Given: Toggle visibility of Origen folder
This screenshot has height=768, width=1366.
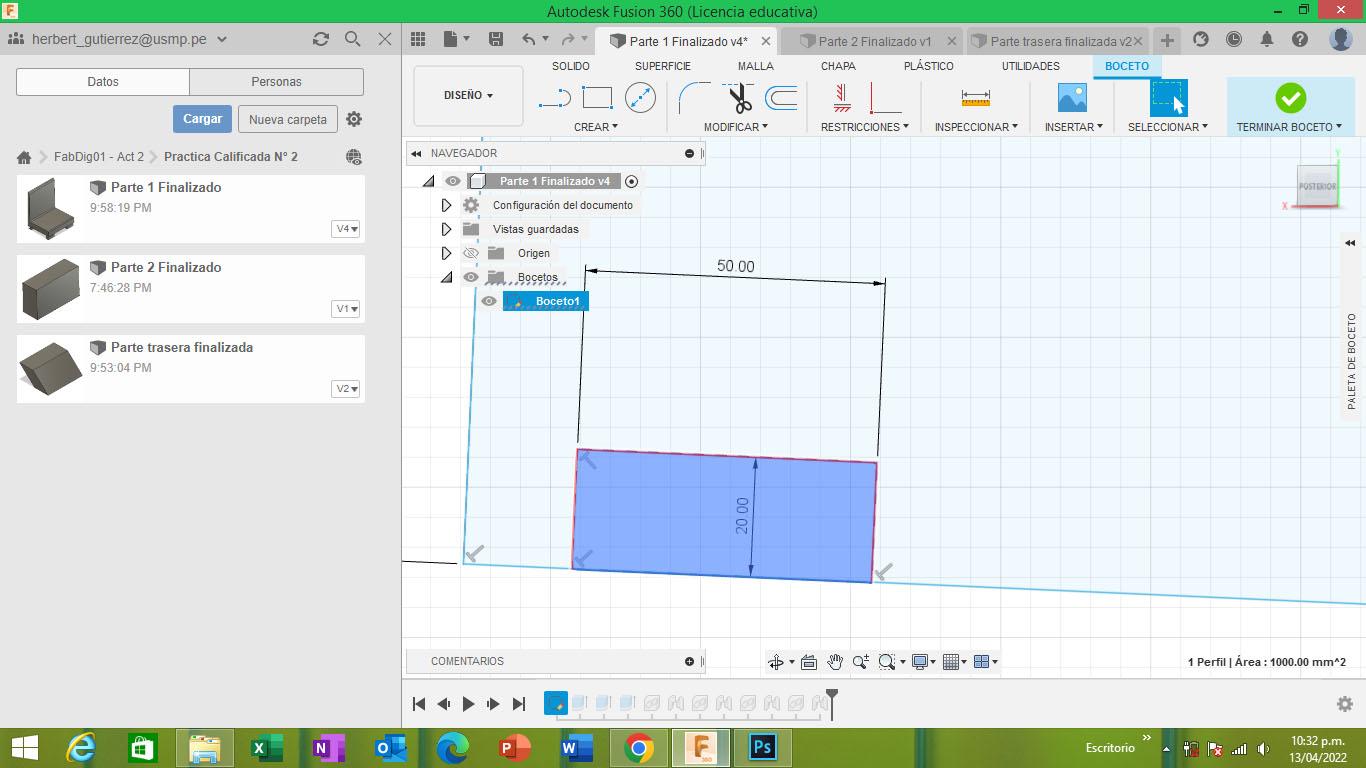Looking at the screenshot, I should point(471,253).
